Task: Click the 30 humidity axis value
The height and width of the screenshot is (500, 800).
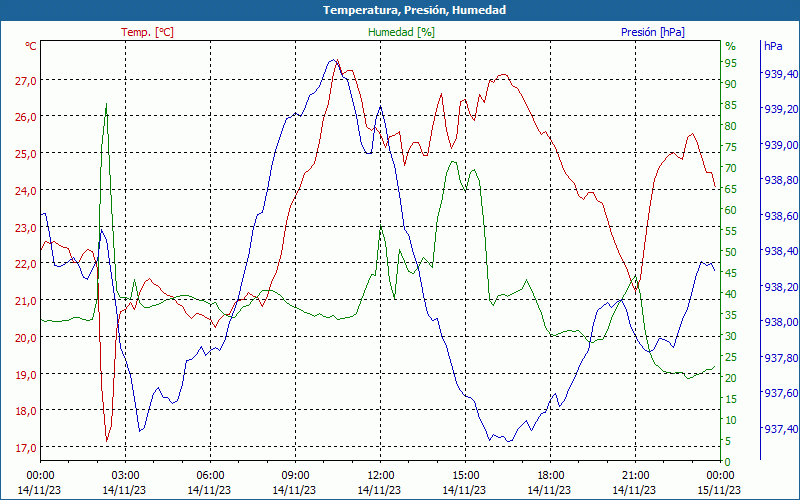Action: pyautogui.click(x=731, y=336)
